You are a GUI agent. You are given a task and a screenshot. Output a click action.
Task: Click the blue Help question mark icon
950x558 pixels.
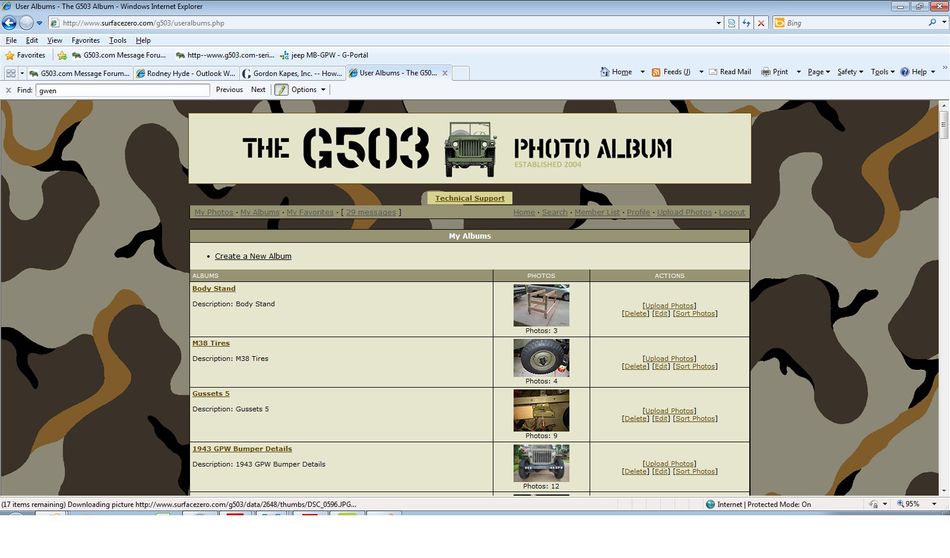pyautogui.click(x=905, y=71)
